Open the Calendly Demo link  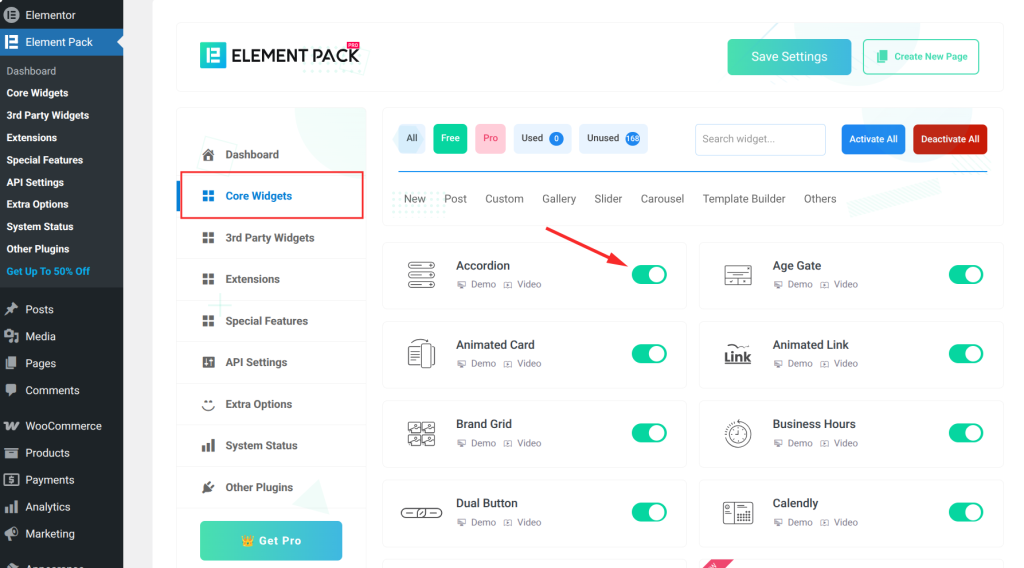coord(793,522)
